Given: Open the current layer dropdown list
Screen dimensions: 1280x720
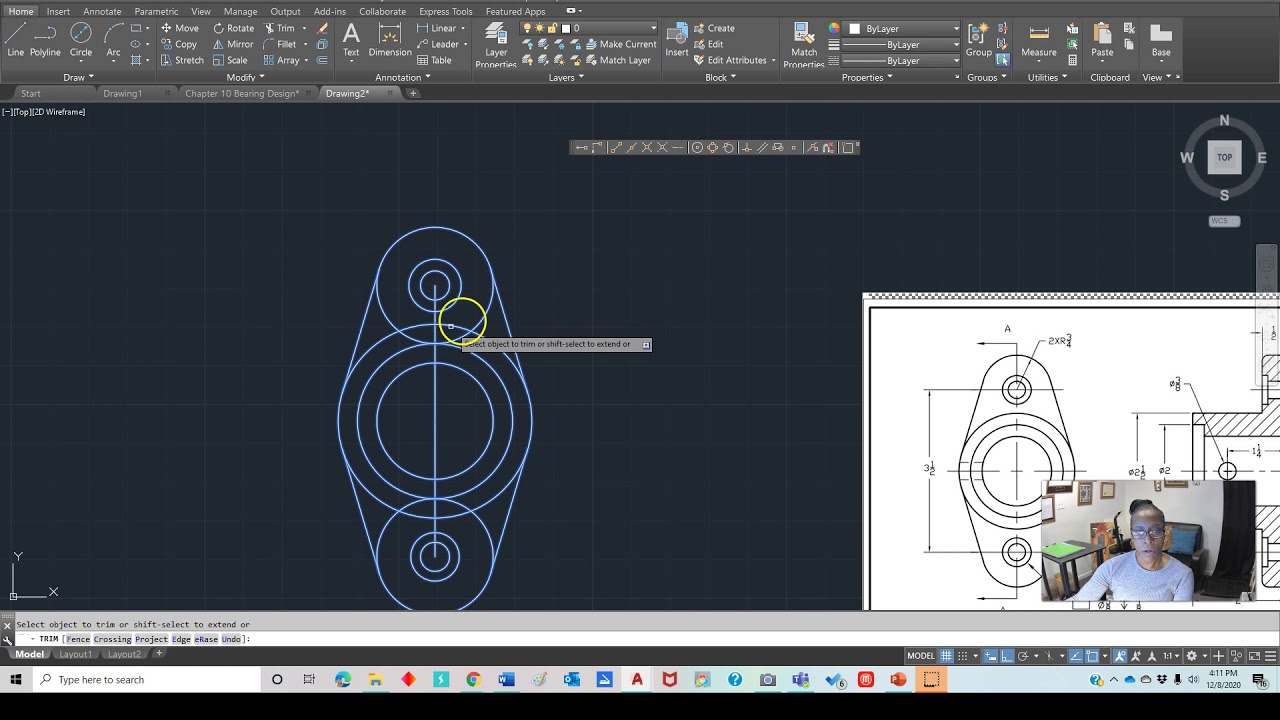Looking at the screenshot, I should click(654, 28).
